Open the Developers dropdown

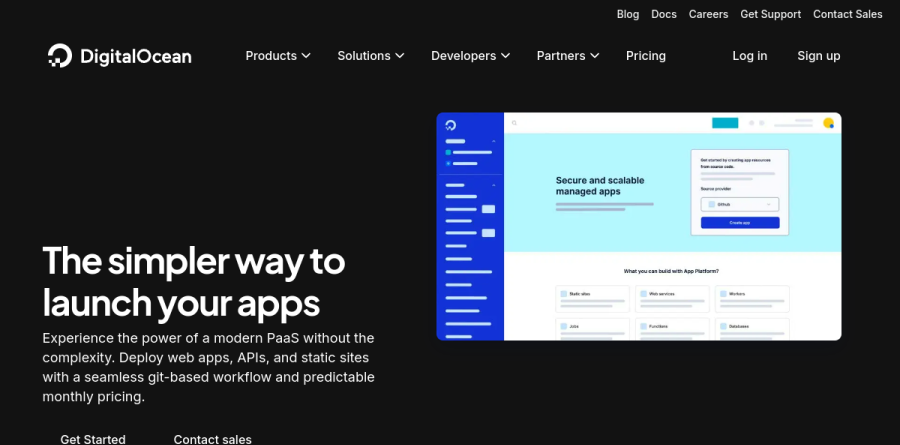(470, 56)
